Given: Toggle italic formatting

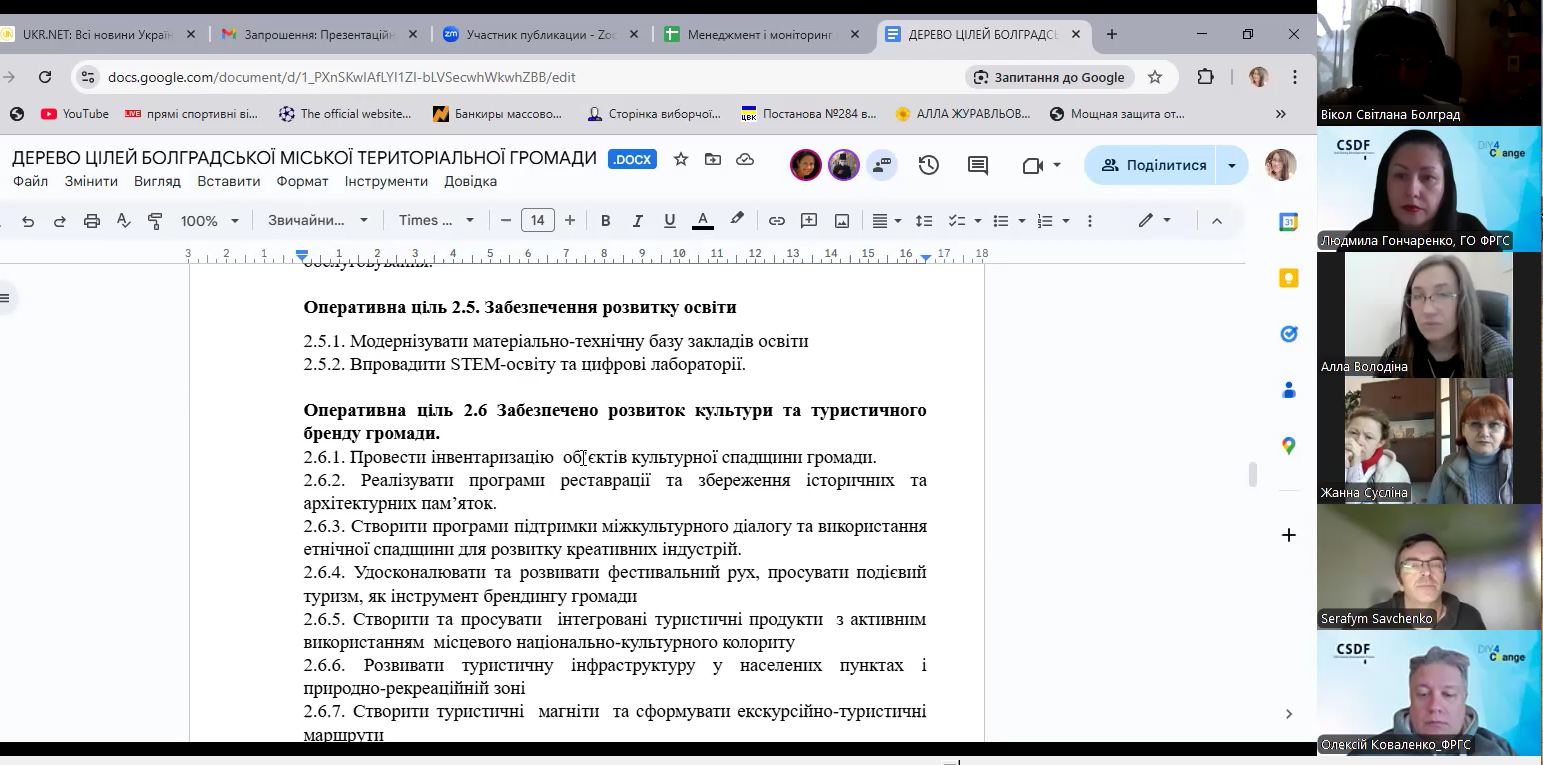Looking at the screenshot, I should pyautogui.click(x=637, y=221).
